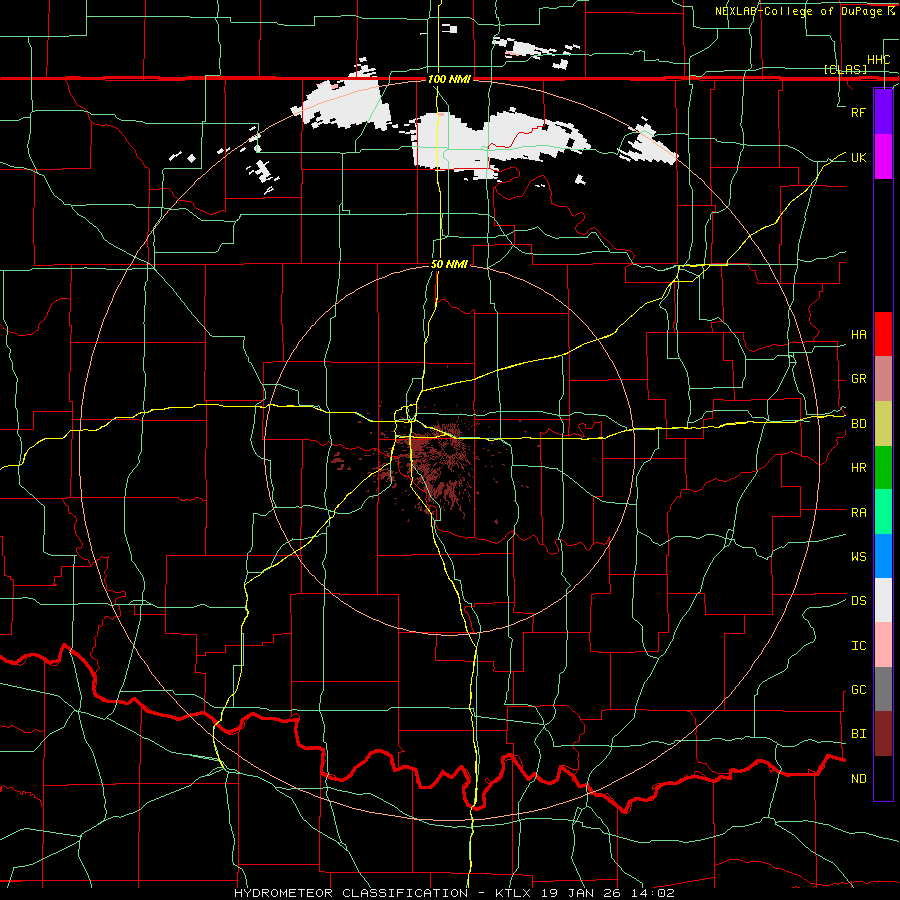Viewport: 900px width, 900px height.
Task: Click the gray GC ground clutter swatch
Action: [x=883, y=689]
